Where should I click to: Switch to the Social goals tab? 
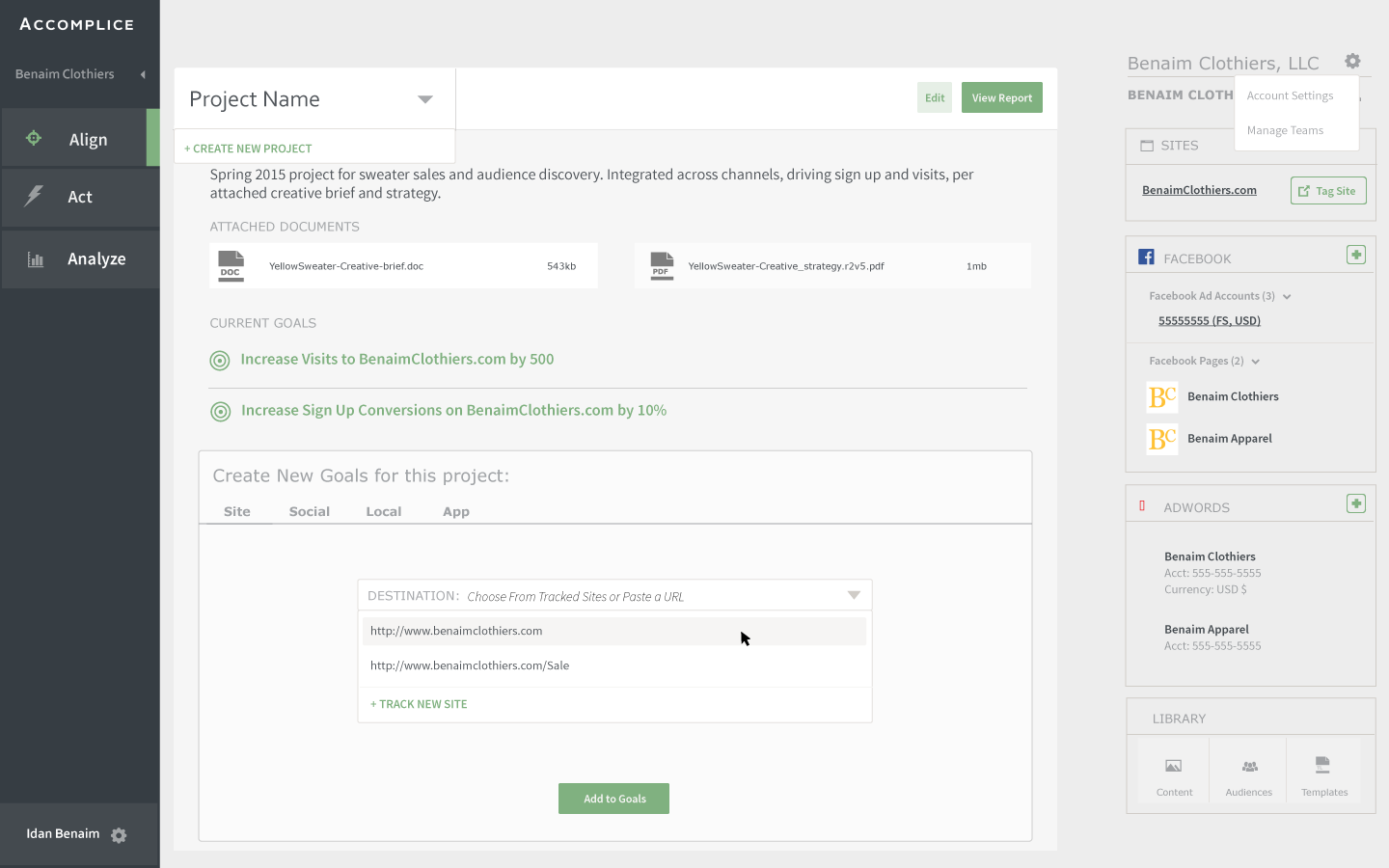[x=309, y=511]
